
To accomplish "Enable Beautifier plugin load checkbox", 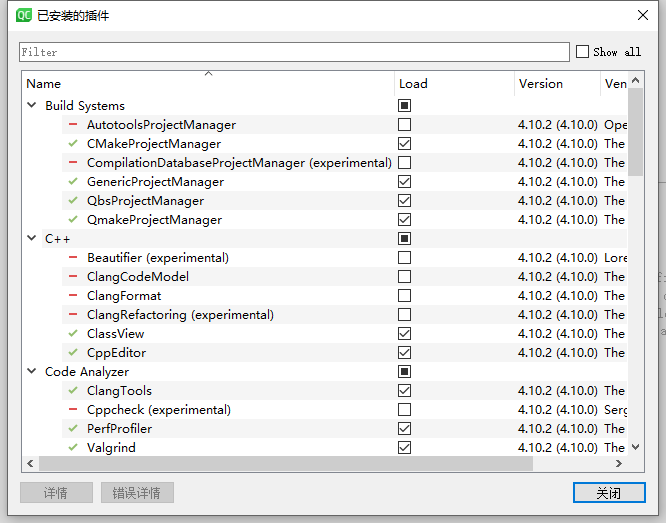I will (404, 257).
